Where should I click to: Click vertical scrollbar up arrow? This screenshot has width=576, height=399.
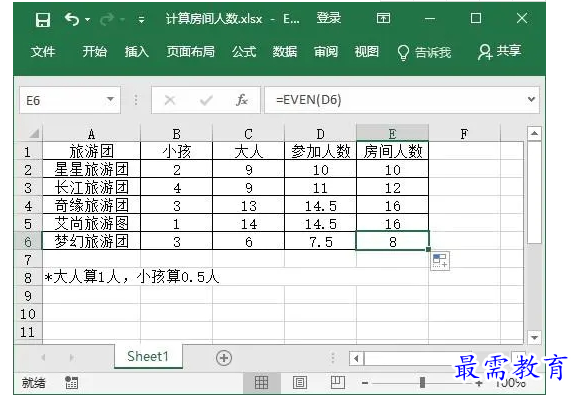coord(534,133)
